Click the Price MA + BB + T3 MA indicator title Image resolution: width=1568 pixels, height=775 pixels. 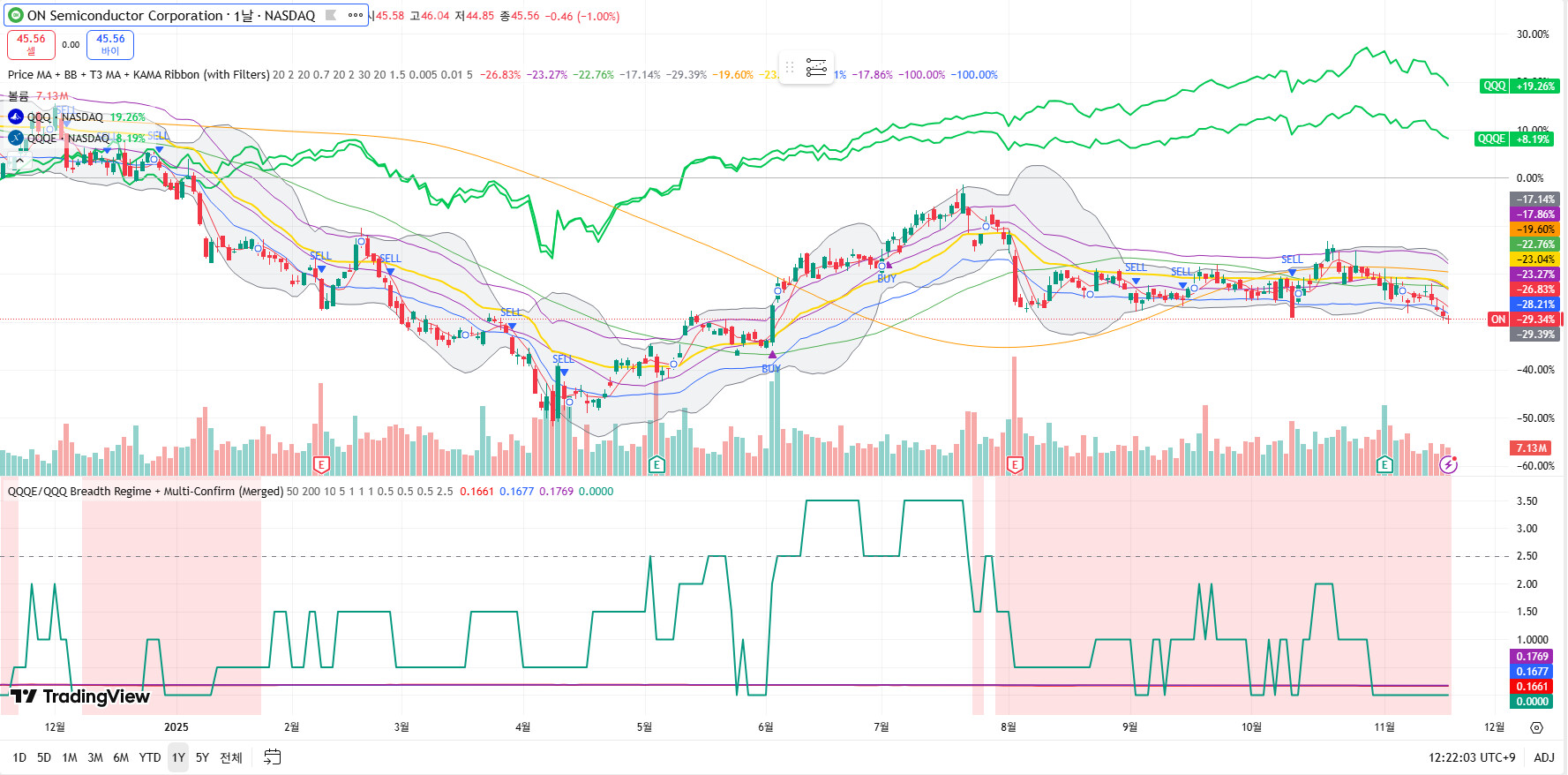click(x=139, y=75)
